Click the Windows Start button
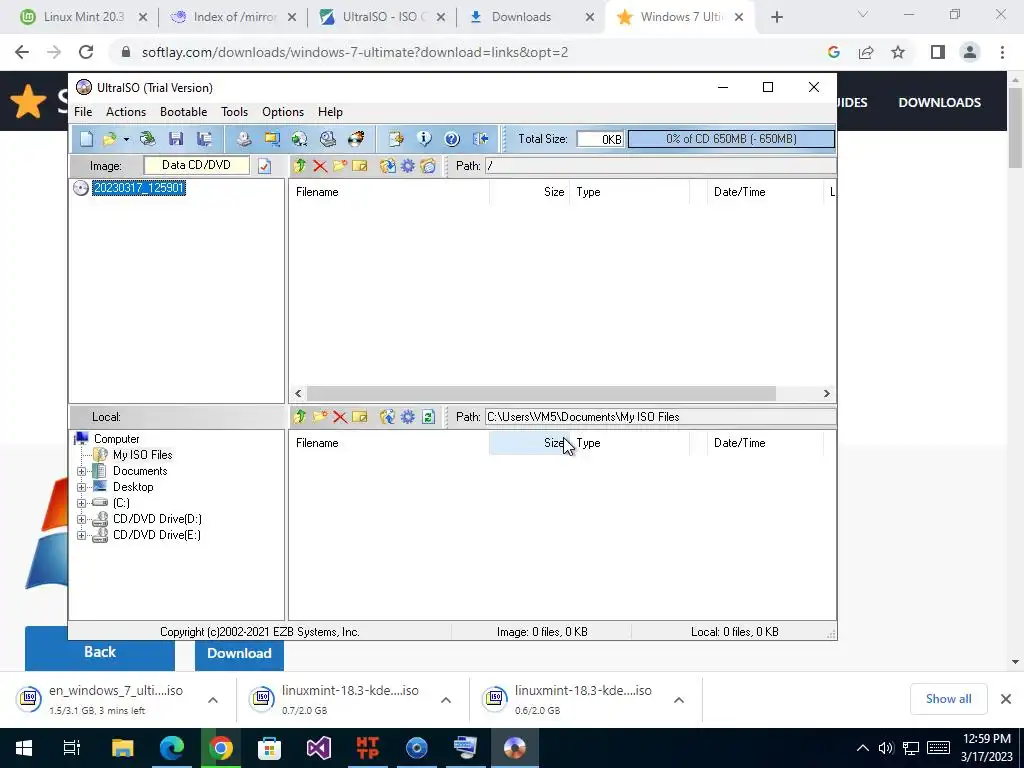Viewport: 1024px width, 768px height. point(24,748)
